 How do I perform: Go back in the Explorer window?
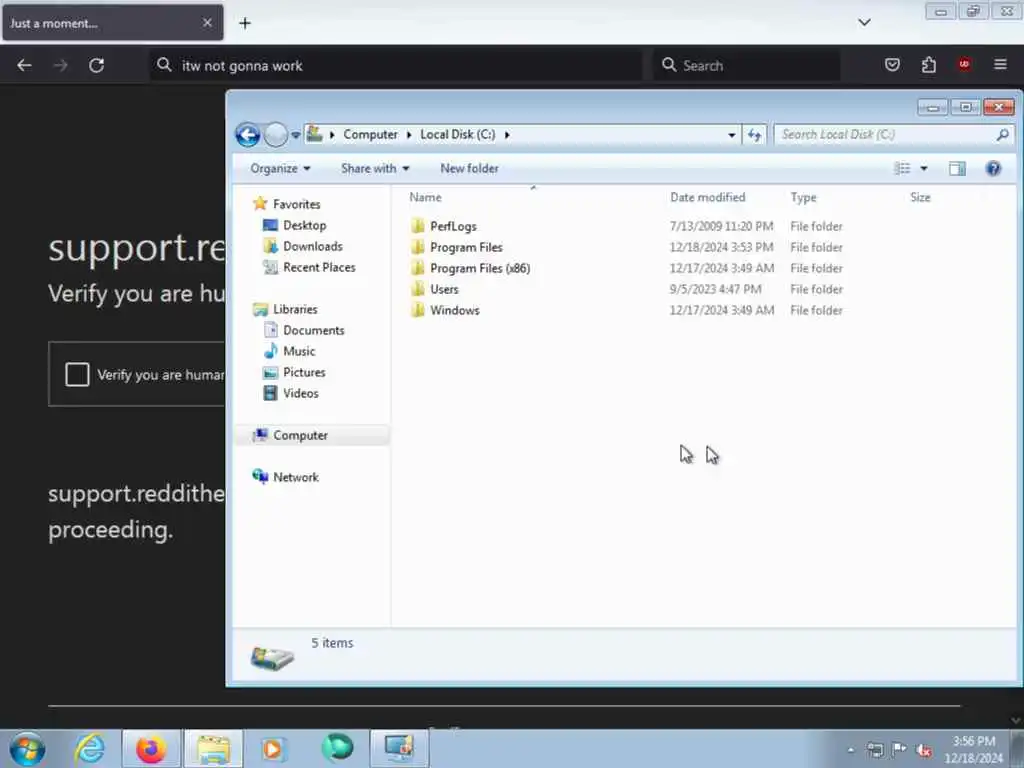point(248,135)
